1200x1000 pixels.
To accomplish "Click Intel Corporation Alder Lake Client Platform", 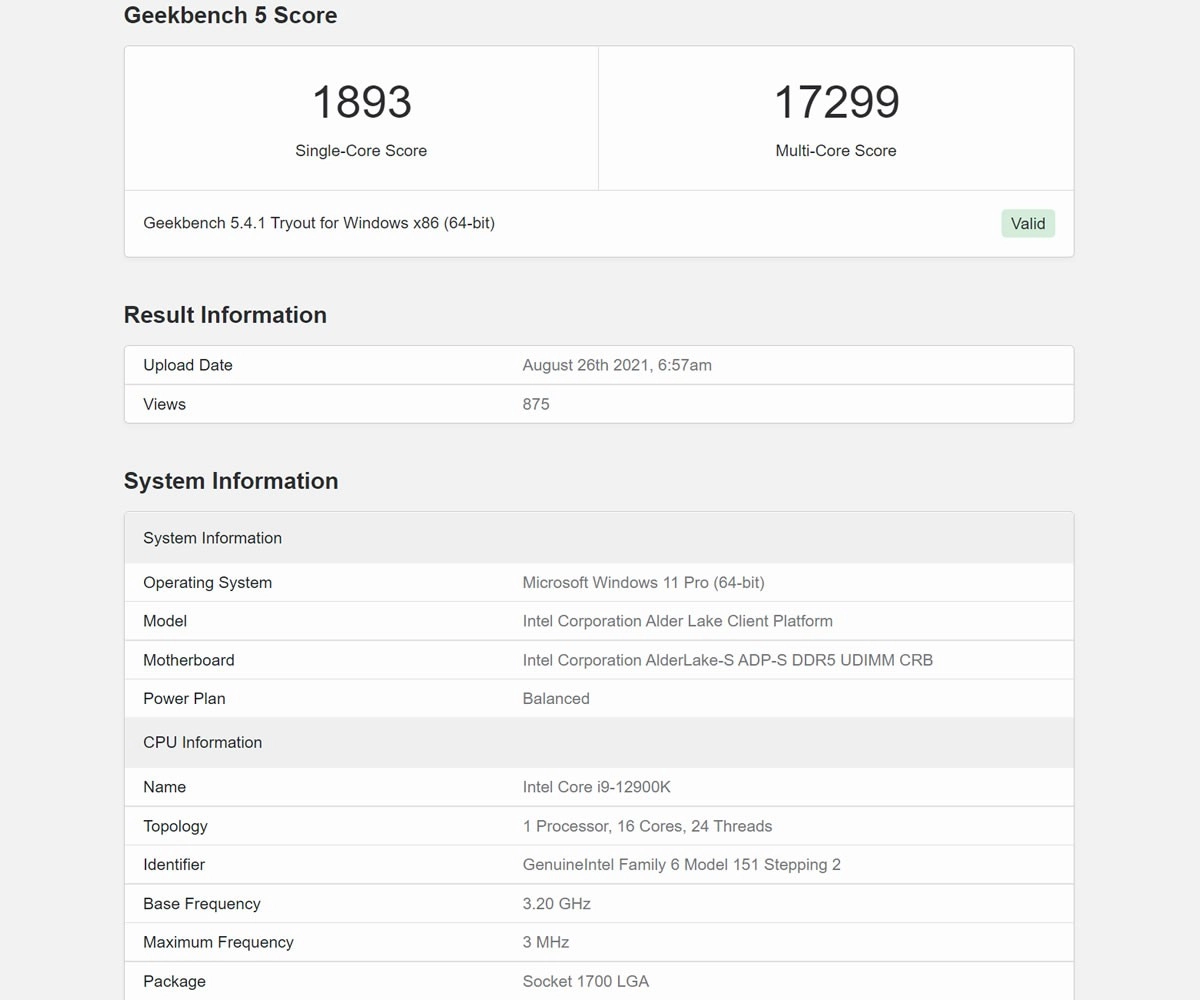I will [677, 621].
